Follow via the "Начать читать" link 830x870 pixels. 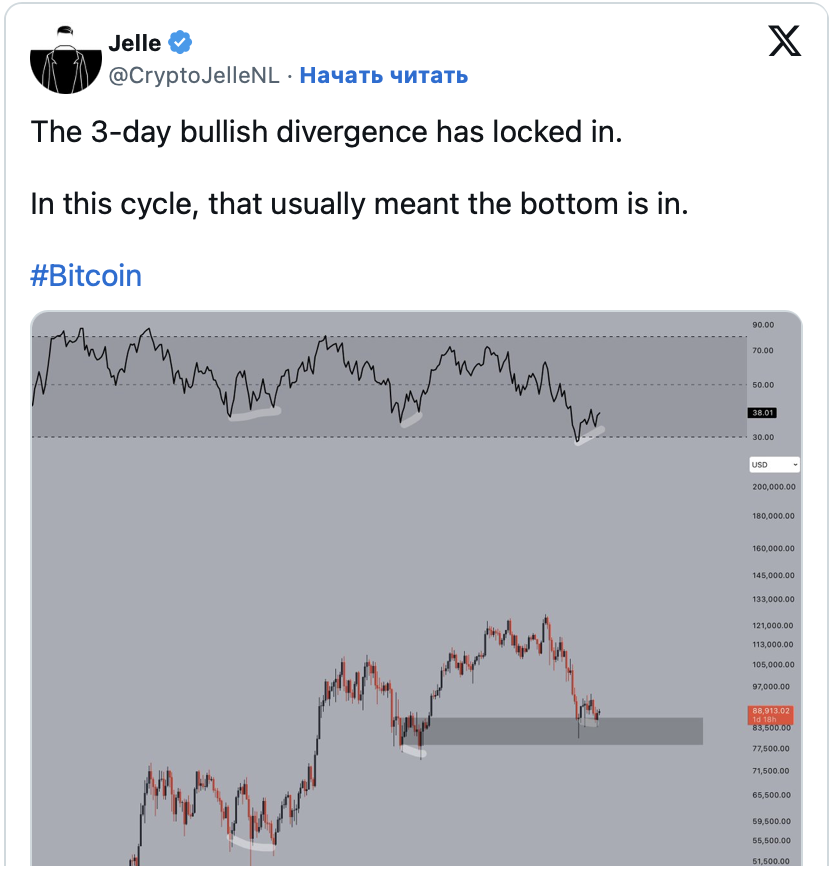[383, 76]
